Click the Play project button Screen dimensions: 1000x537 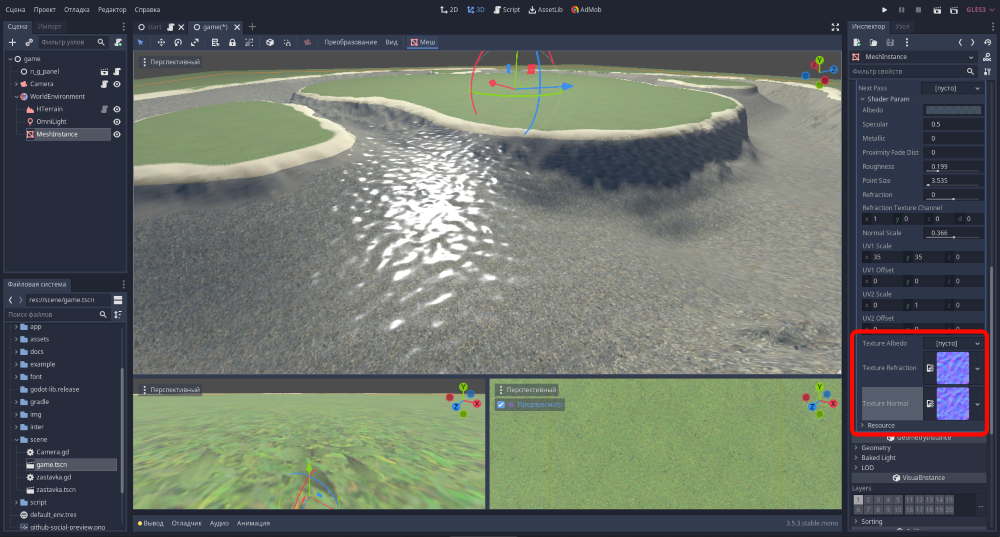(x=885, y=9)
